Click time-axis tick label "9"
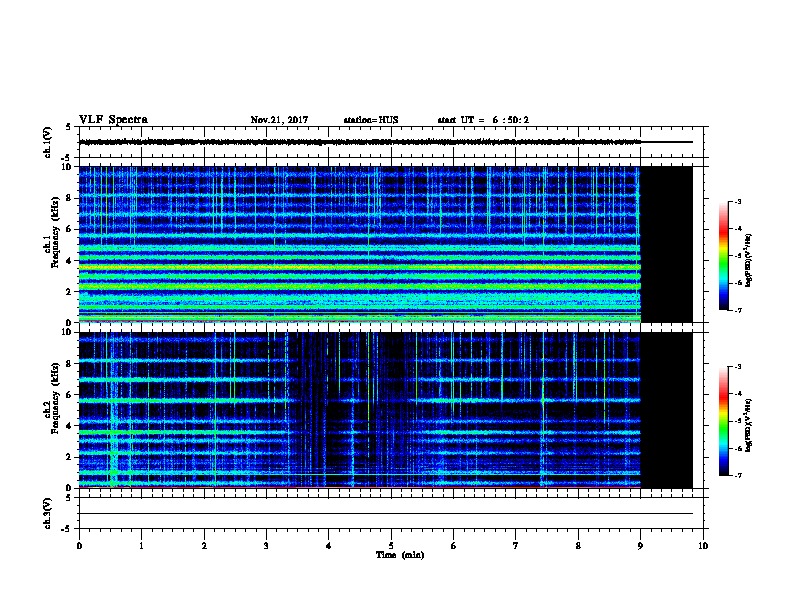This screenshot has width=792, height=612. tap(640, 546)
